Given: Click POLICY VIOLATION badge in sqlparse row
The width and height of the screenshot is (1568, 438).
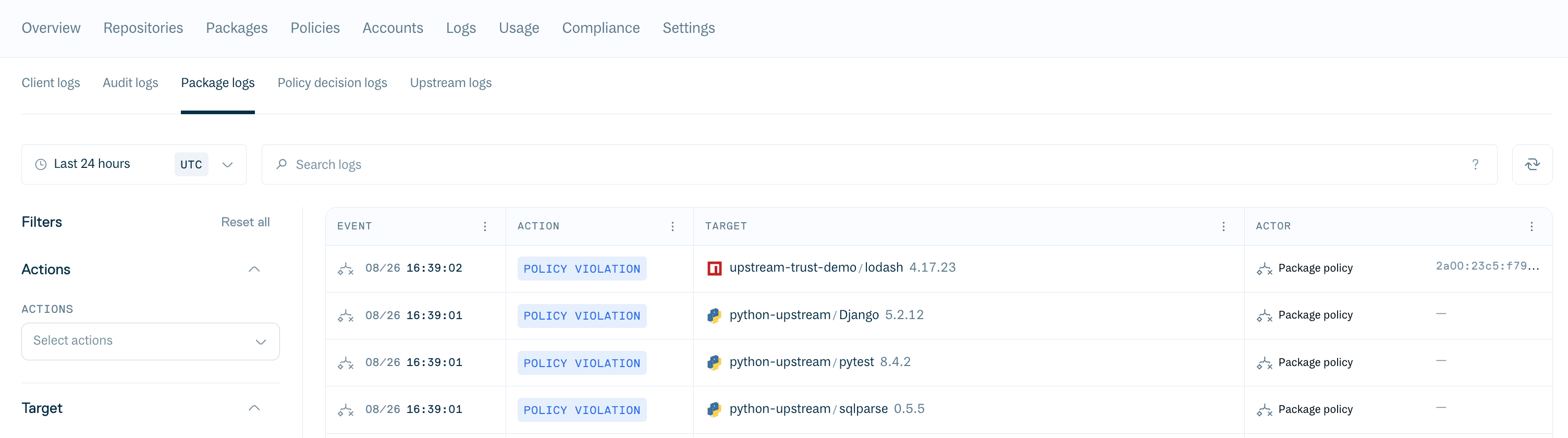Looking at the screenshot, I should tap(582, 410).
